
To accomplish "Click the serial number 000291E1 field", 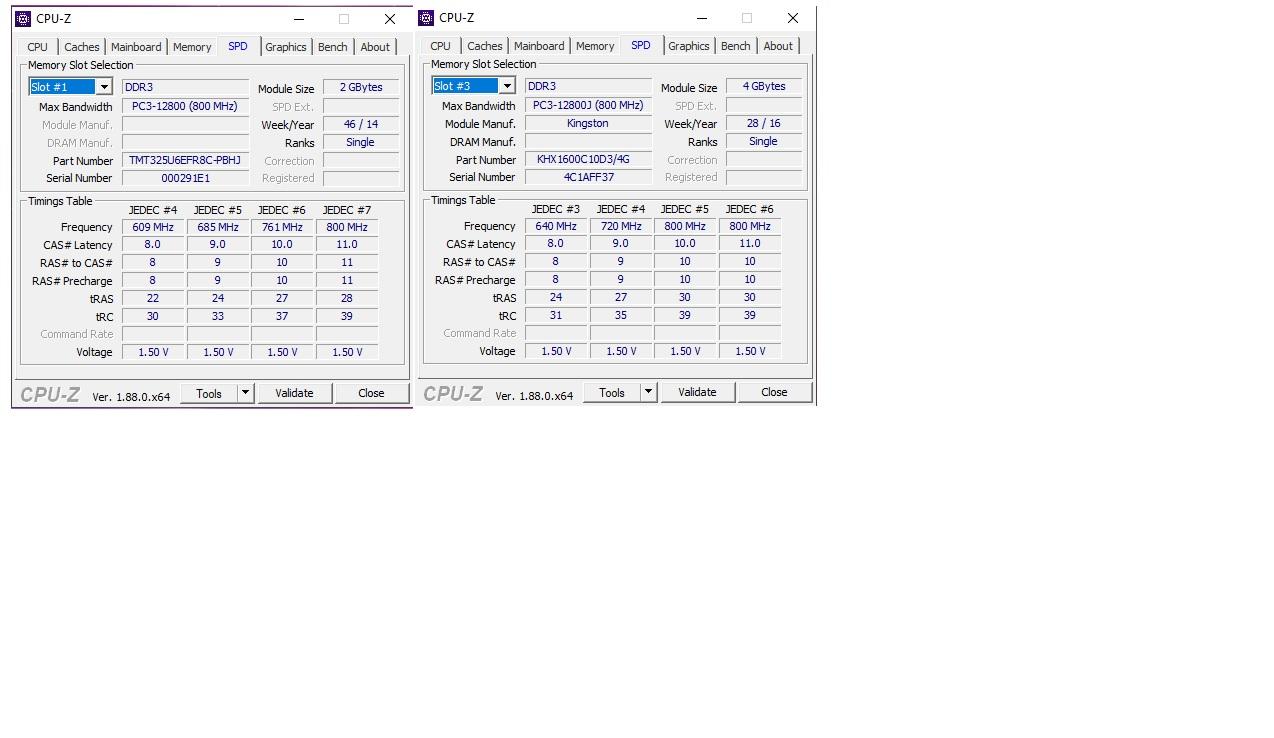I will point(185,178).
